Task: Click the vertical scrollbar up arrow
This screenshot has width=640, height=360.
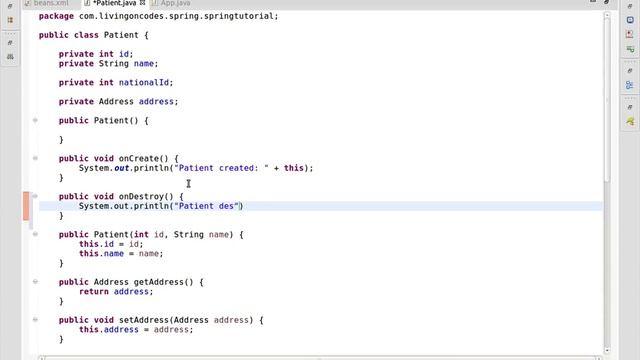Action: (607, 16)
